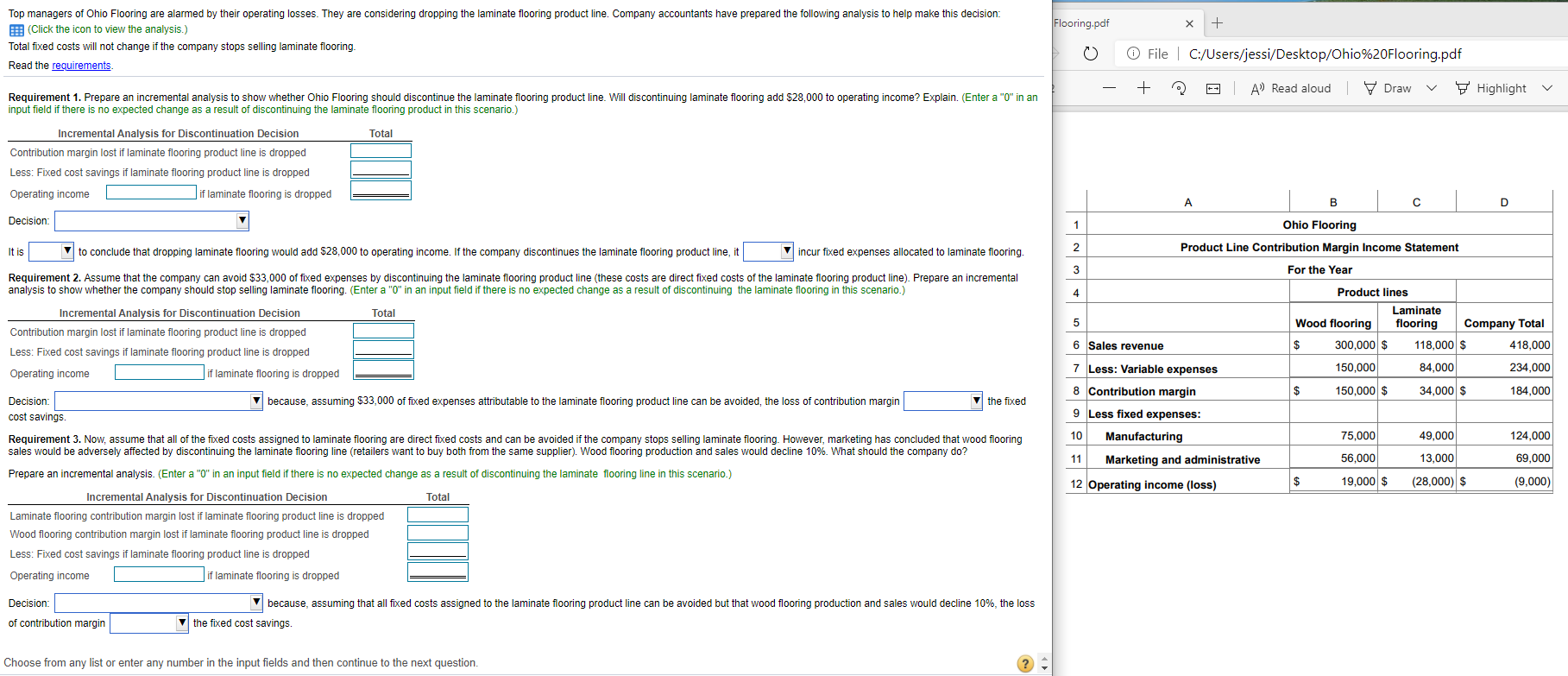
Task: Open Requirement 2 Decision dropdown
Action: pyautogui.click(x=159, y=401)
